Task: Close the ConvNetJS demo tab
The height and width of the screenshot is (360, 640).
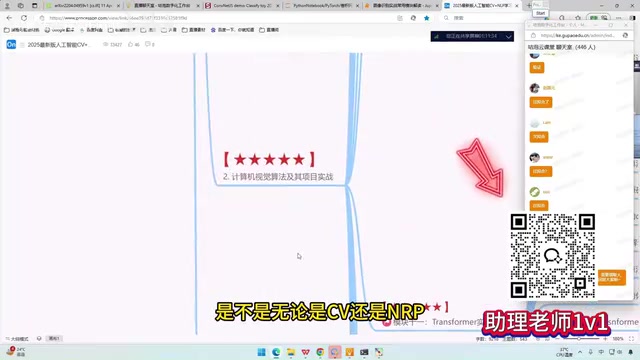Action: (278, 6)
